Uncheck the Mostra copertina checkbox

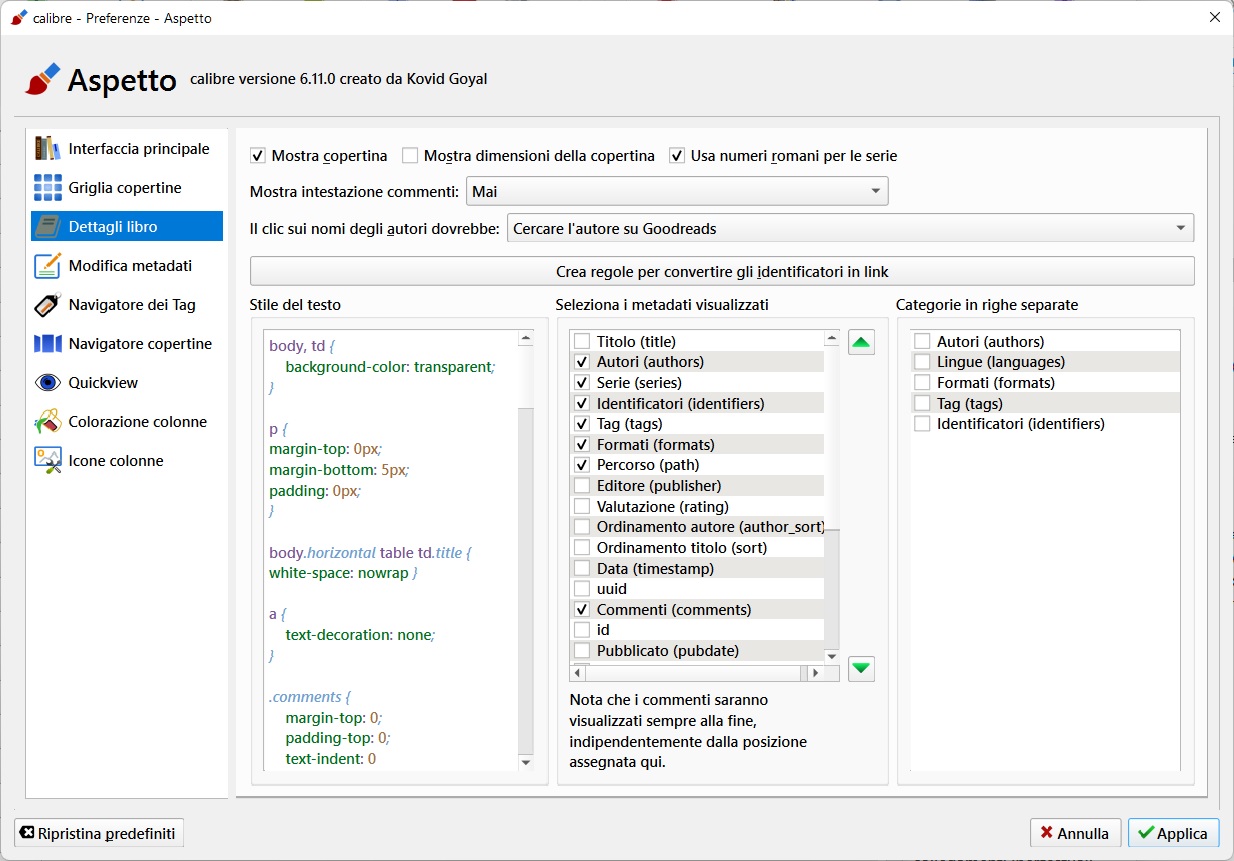258,156
